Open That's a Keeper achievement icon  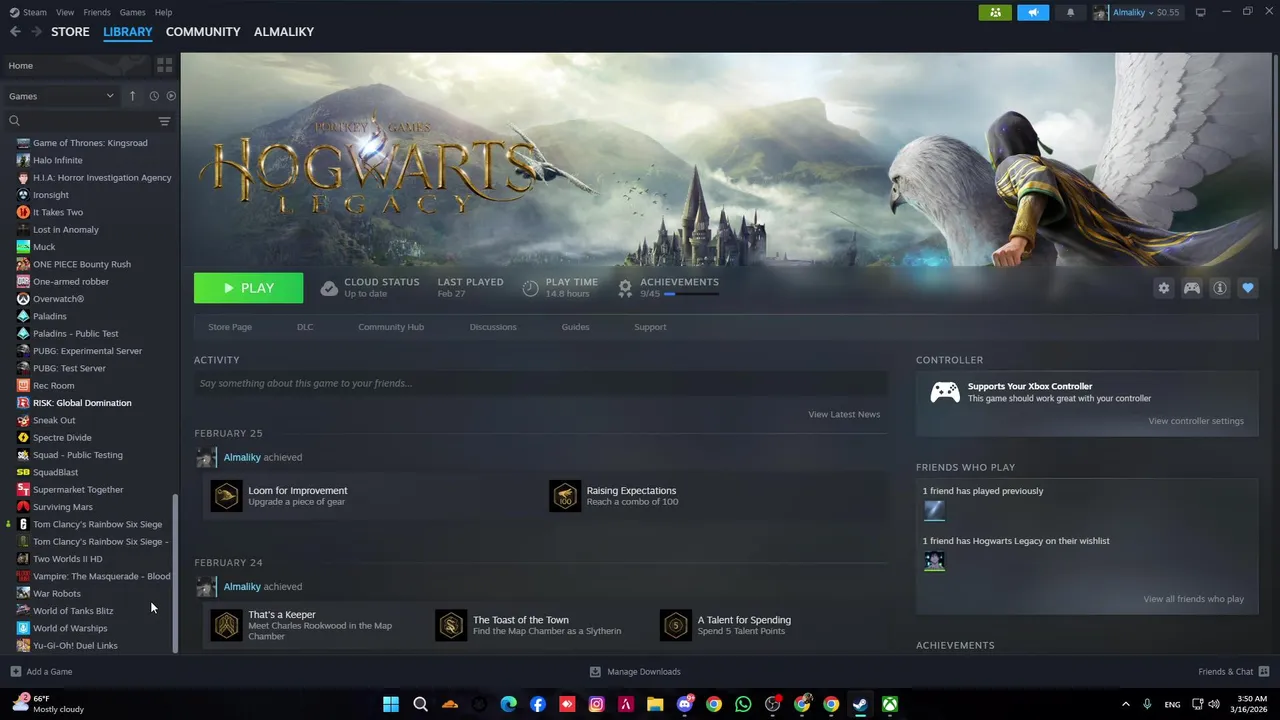(227, 625)
